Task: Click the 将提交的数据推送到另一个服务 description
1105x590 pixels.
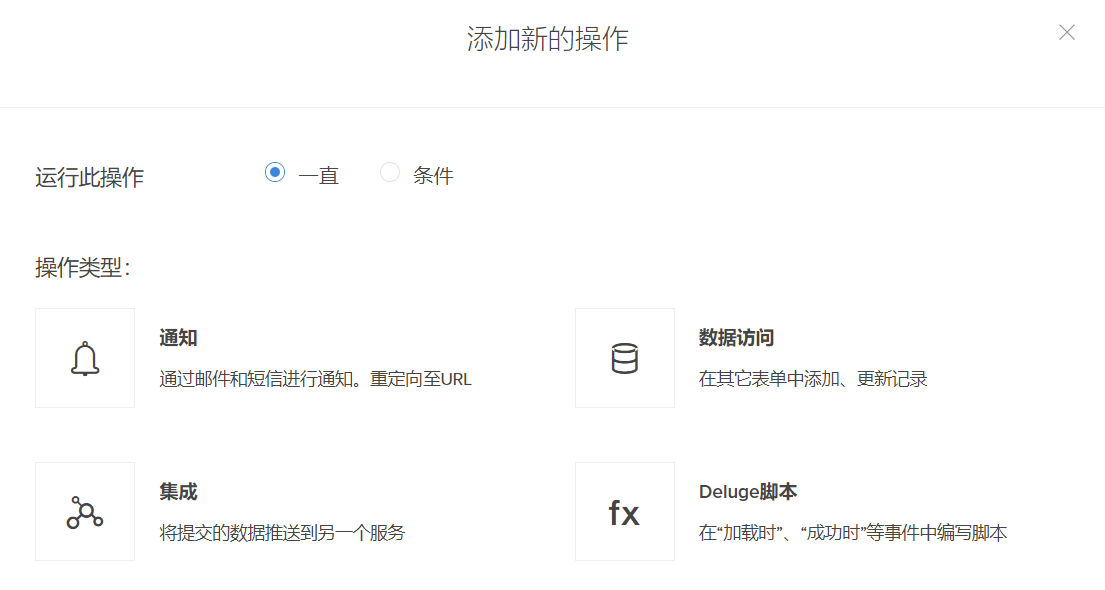Action: click(x=282, y=533)
